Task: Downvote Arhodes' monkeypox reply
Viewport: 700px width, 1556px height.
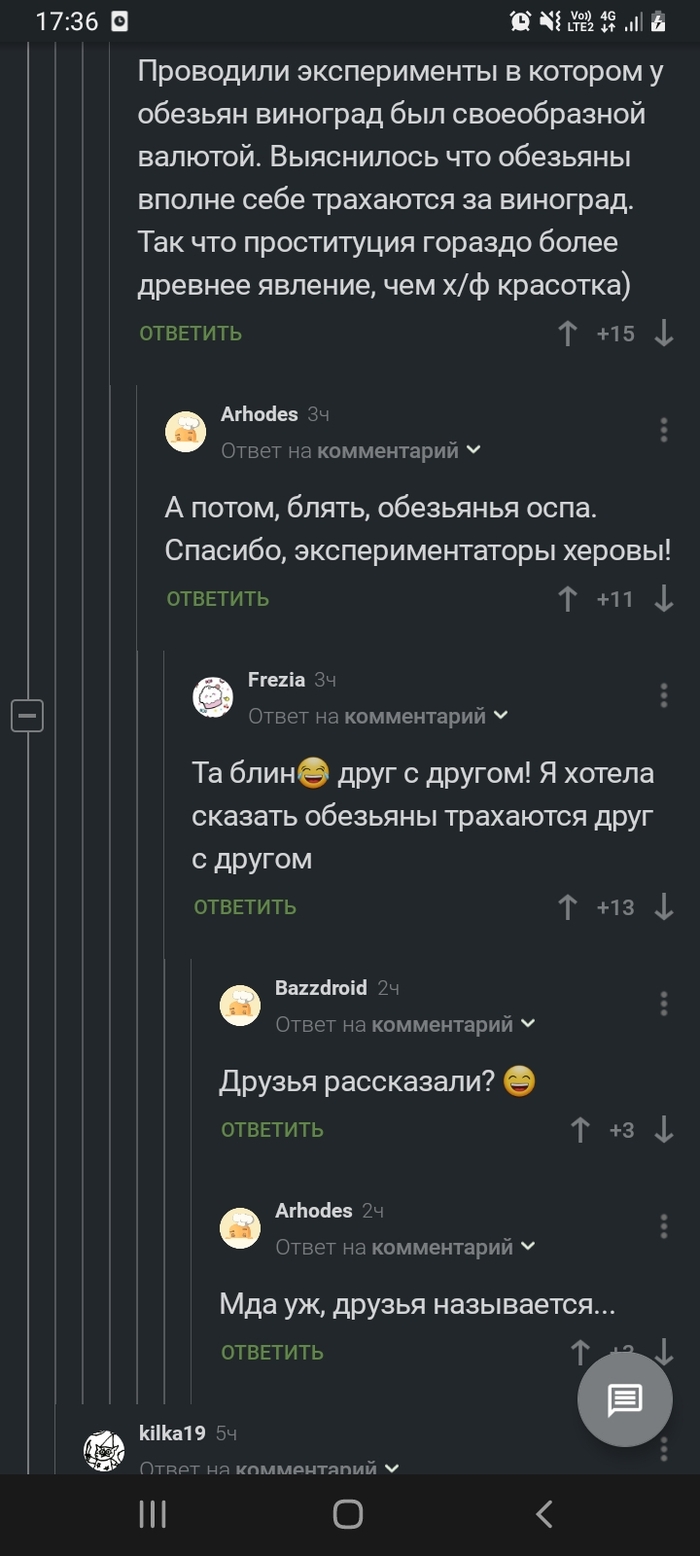Action: 663,599
